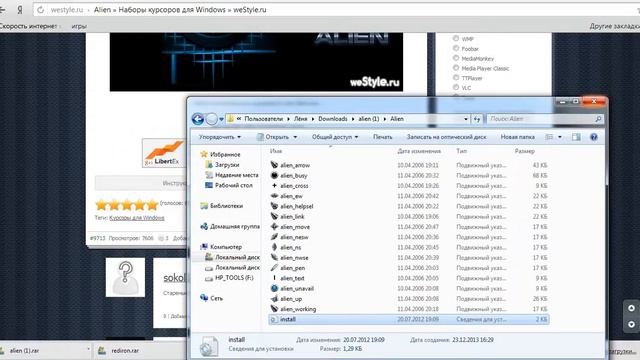Open the address bar history dropdown

coord(466,119)
